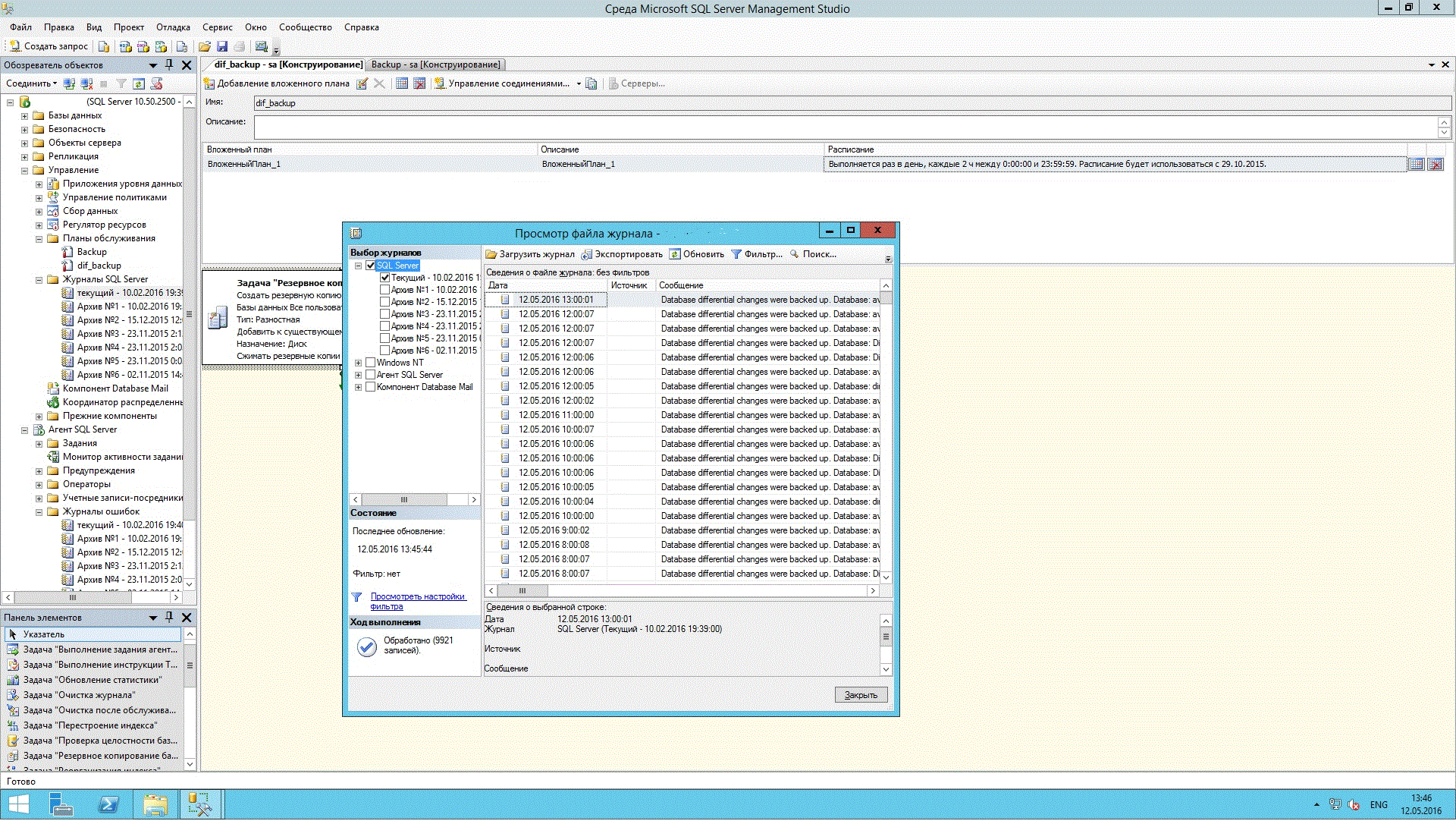This screenshot has width=1456, height=821.
Task: Open the Файл menu
Action: click(x=20, y=27)
